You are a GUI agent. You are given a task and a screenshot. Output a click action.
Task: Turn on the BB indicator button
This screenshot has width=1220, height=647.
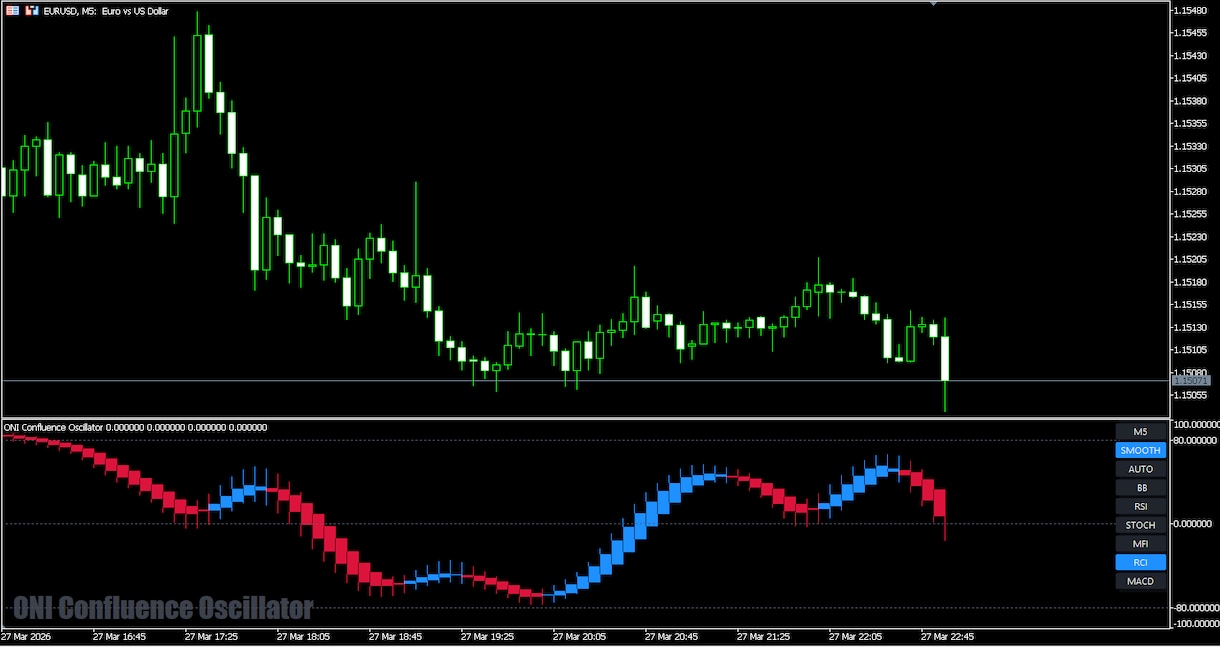point(1141,488)
